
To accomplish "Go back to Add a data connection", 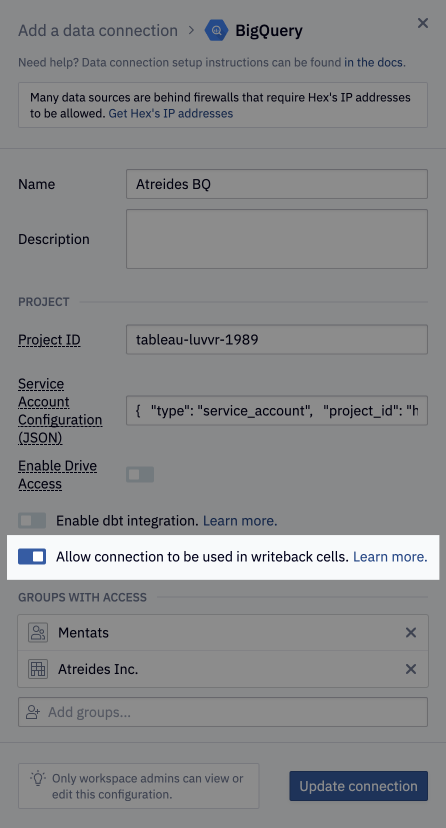I will [98, 31].
